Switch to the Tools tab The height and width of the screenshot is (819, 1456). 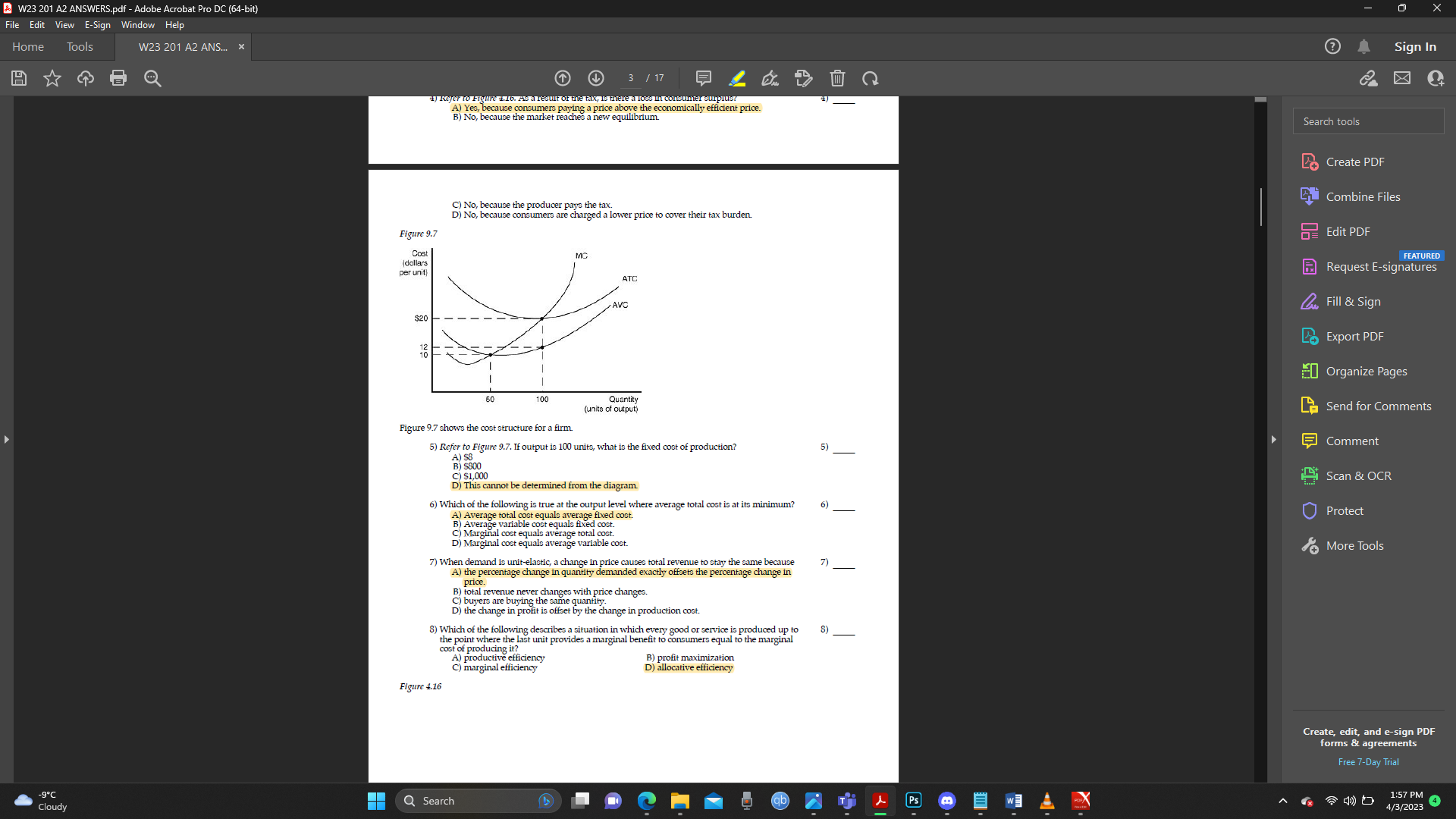coord(80,46)
